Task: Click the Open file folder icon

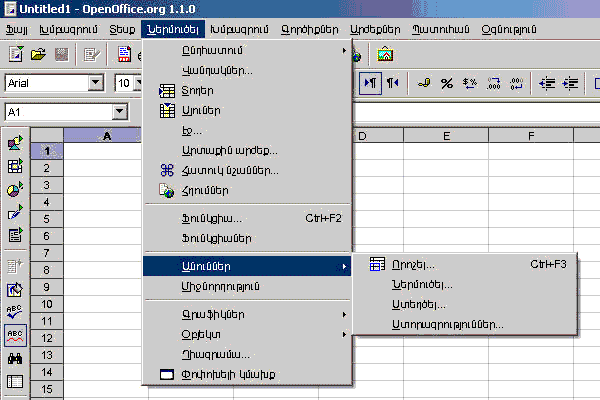Action: pyautogui.click(x=38, y=54)
